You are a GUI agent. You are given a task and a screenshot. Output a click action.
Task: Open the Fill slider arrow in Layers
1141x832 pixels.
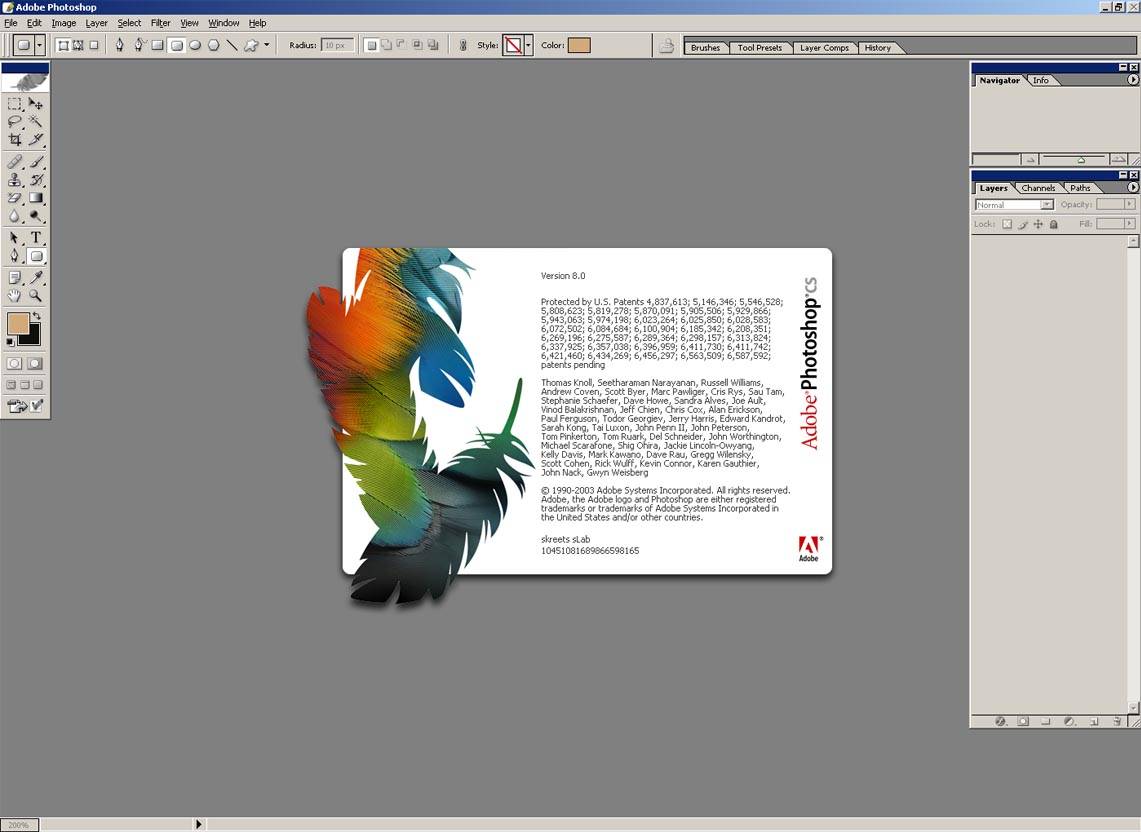pos(1129,223)
